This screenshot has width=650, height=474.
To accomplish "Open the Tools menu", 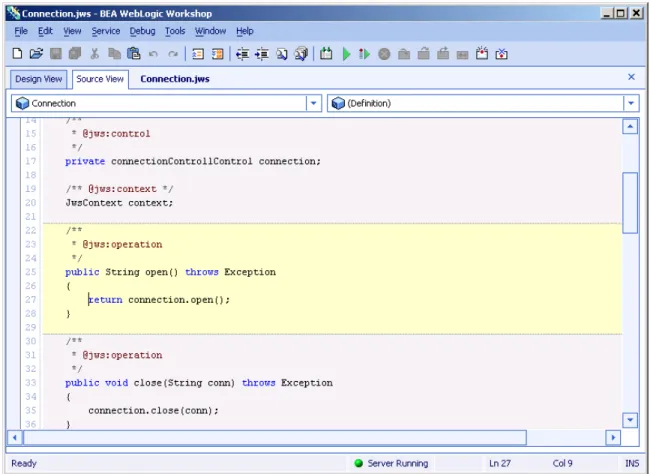I will (x=175, y=31).
